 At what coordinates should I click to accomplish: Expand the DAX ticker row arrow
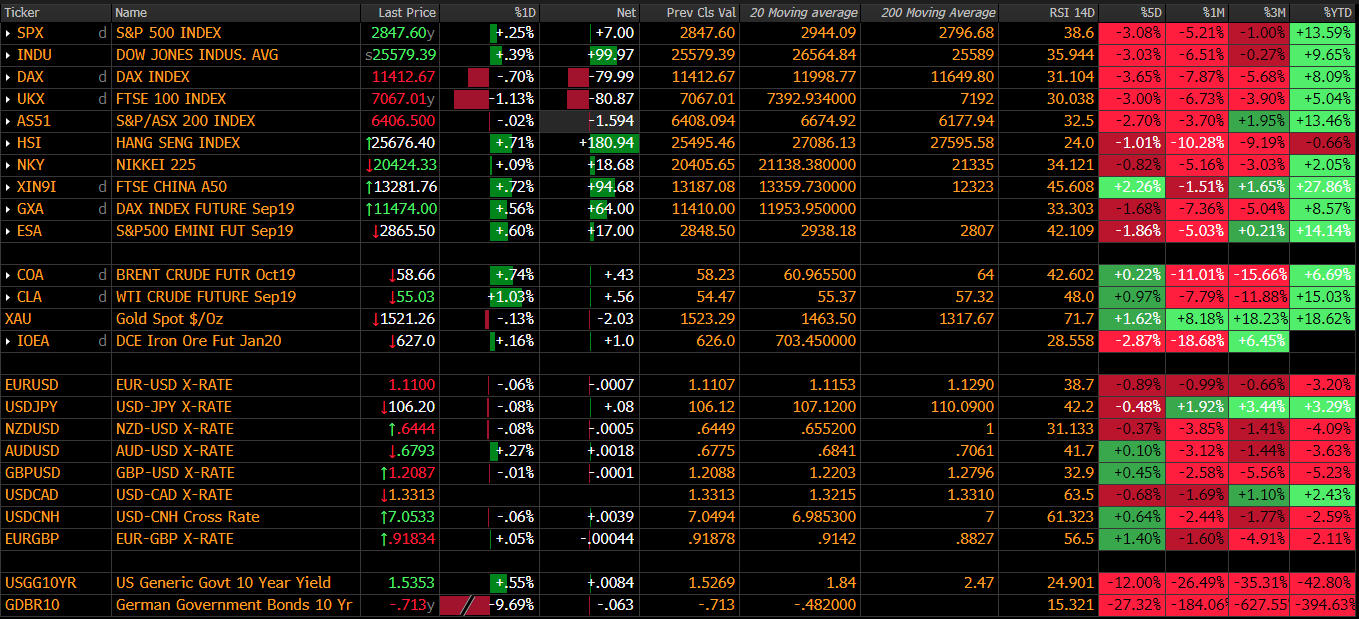(8, 77)
